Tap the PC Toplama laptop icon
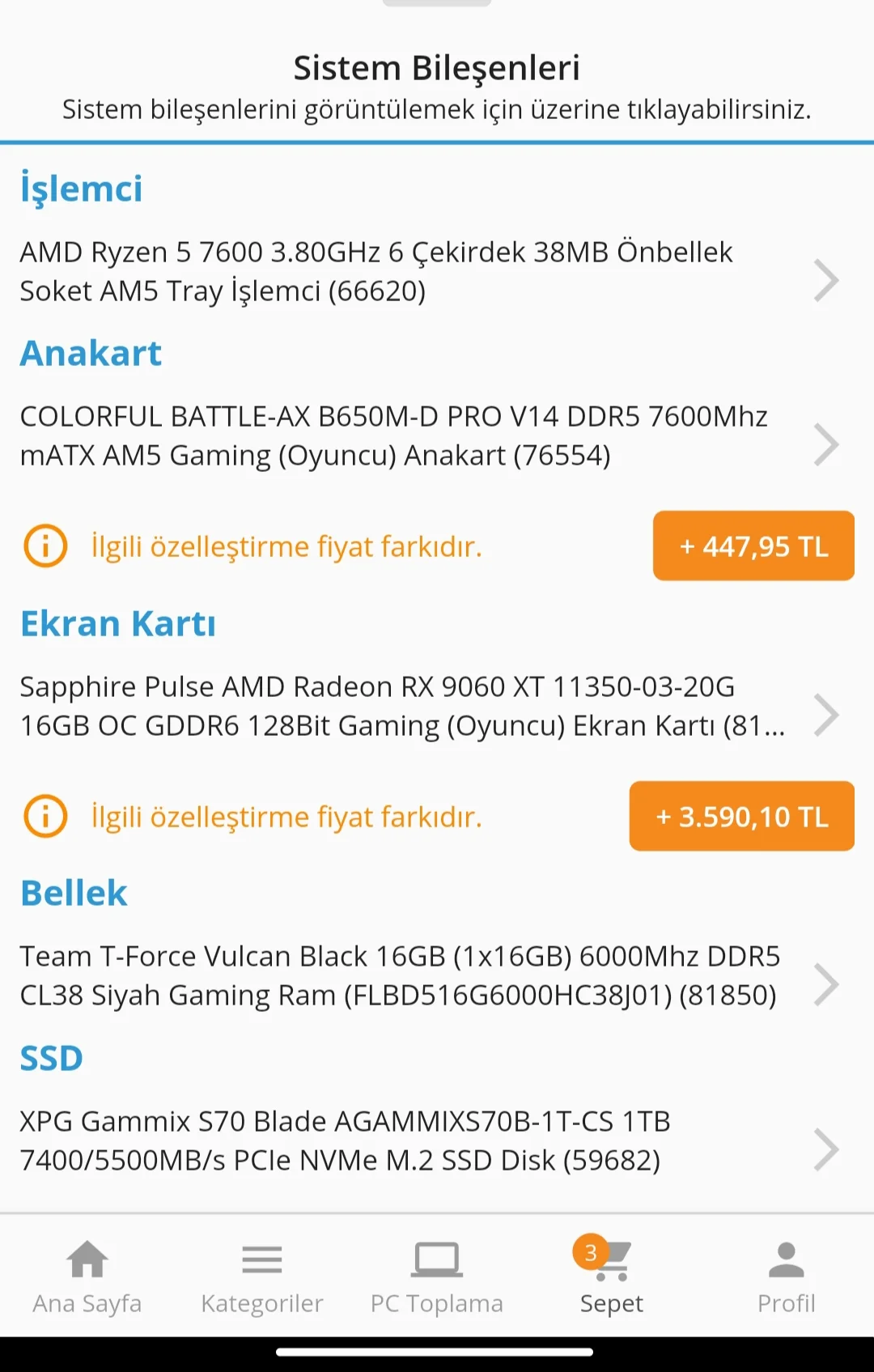874x1372 pixels. click(x=437, y=1259)
